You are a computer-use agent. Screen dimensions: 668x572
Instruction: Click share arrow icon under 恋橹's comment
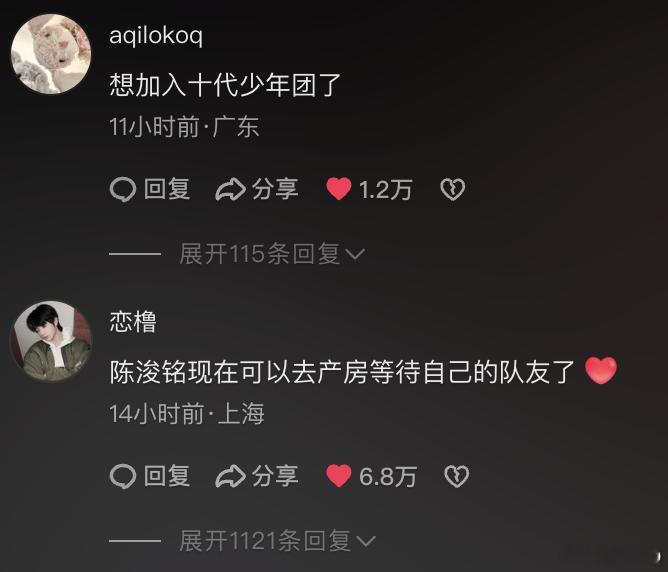pos(230,476)
